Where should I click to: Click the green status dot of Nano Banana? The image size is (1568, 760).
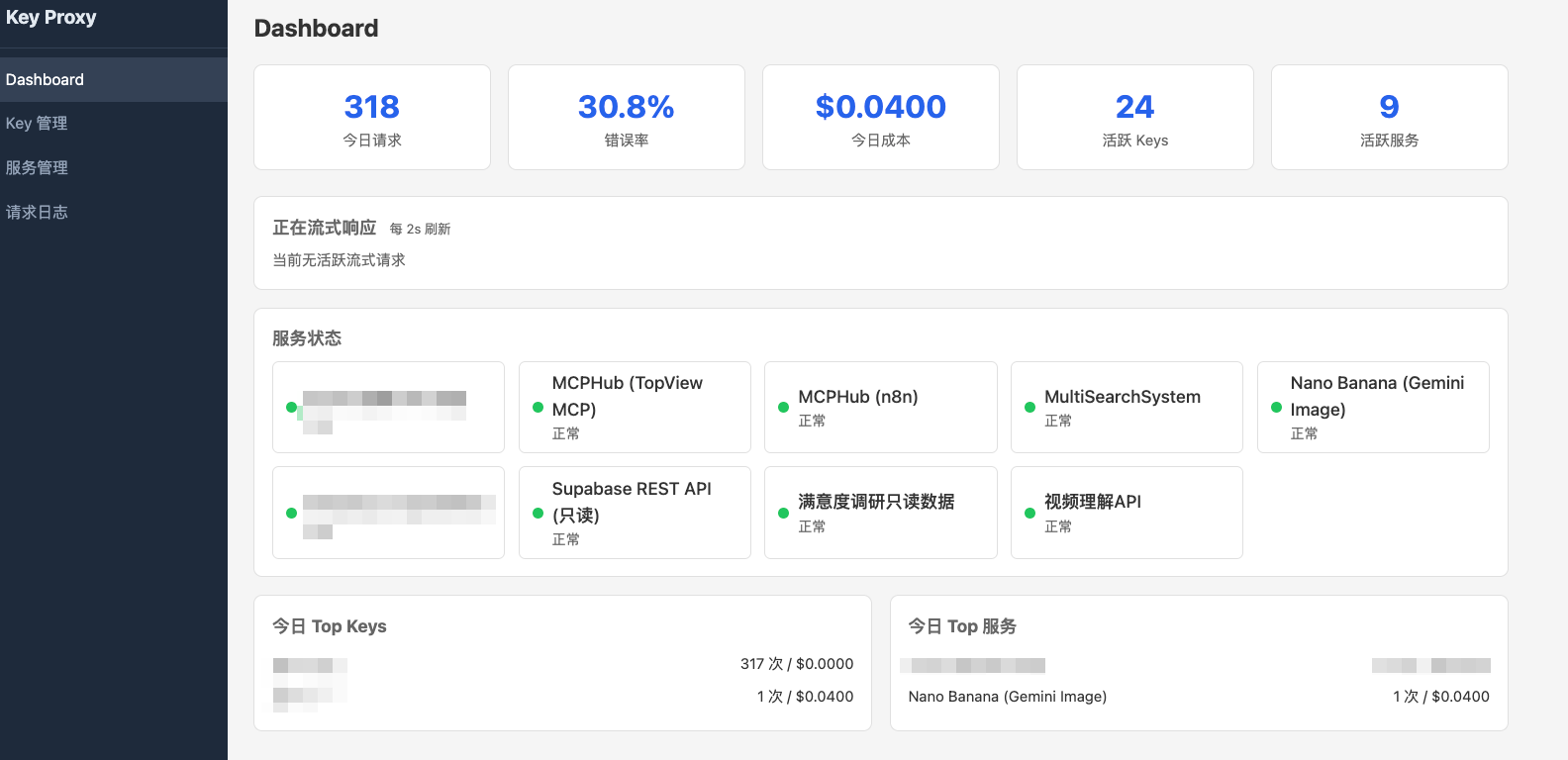1276,407
